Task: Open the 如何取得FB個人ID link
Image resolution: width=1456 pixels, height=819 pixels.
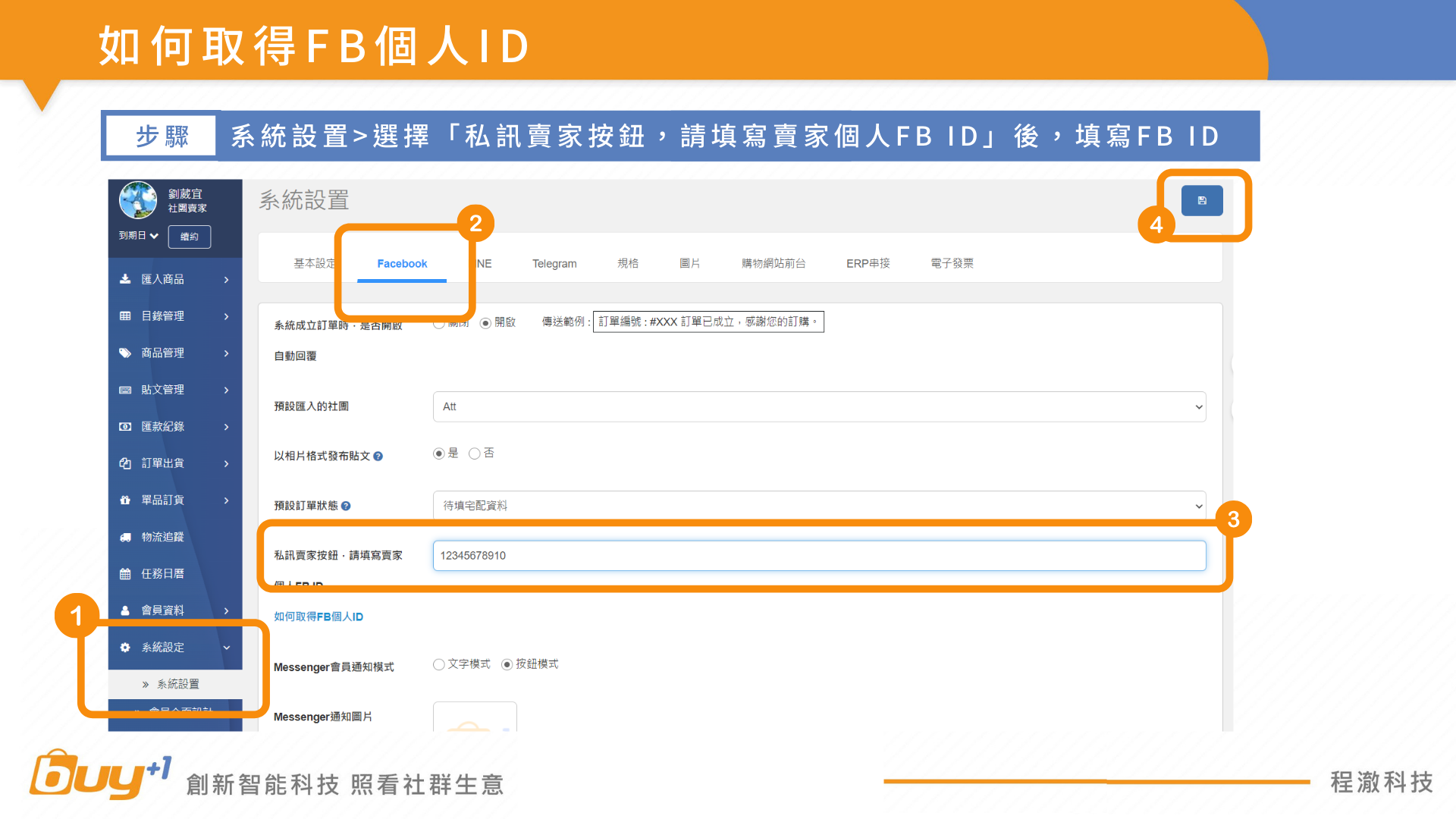Action: coord(318,617)
